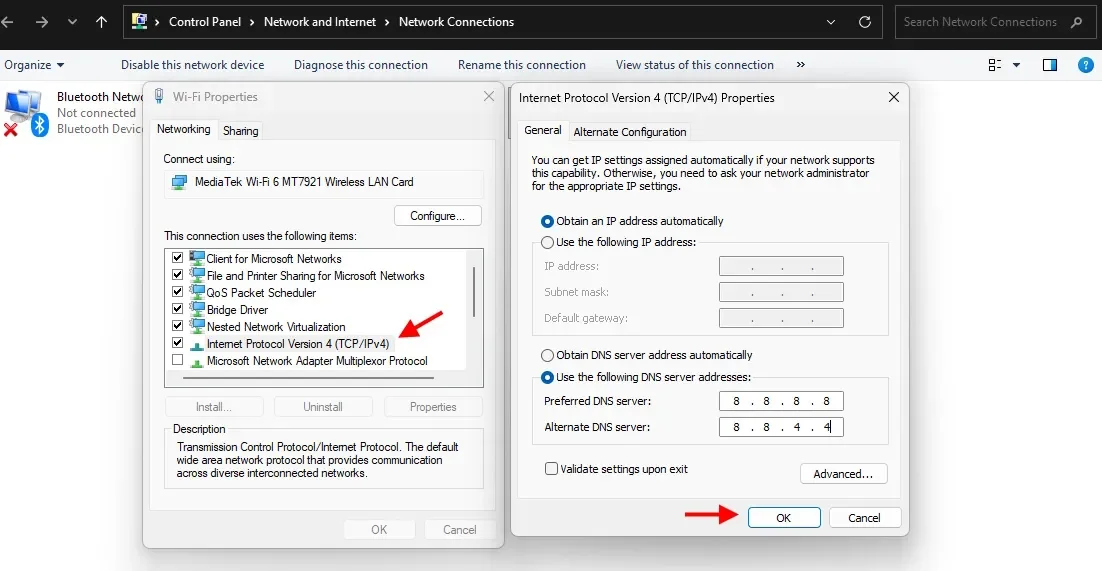Uncheck Internet Protocol Version 4 (TCP/IPv4)
The height and width of the screenshot is (571, 1102).
(x=177, y=343)
